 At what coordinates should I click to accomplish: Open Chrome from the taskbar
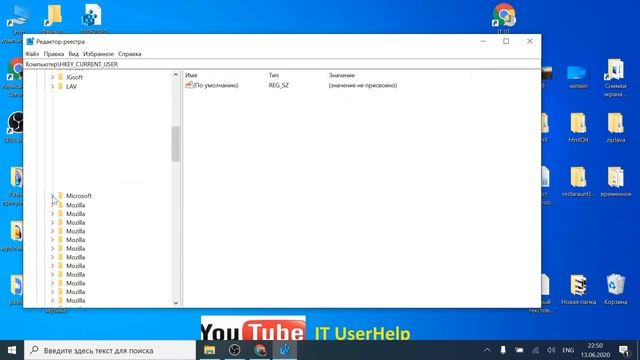[260, 350]
